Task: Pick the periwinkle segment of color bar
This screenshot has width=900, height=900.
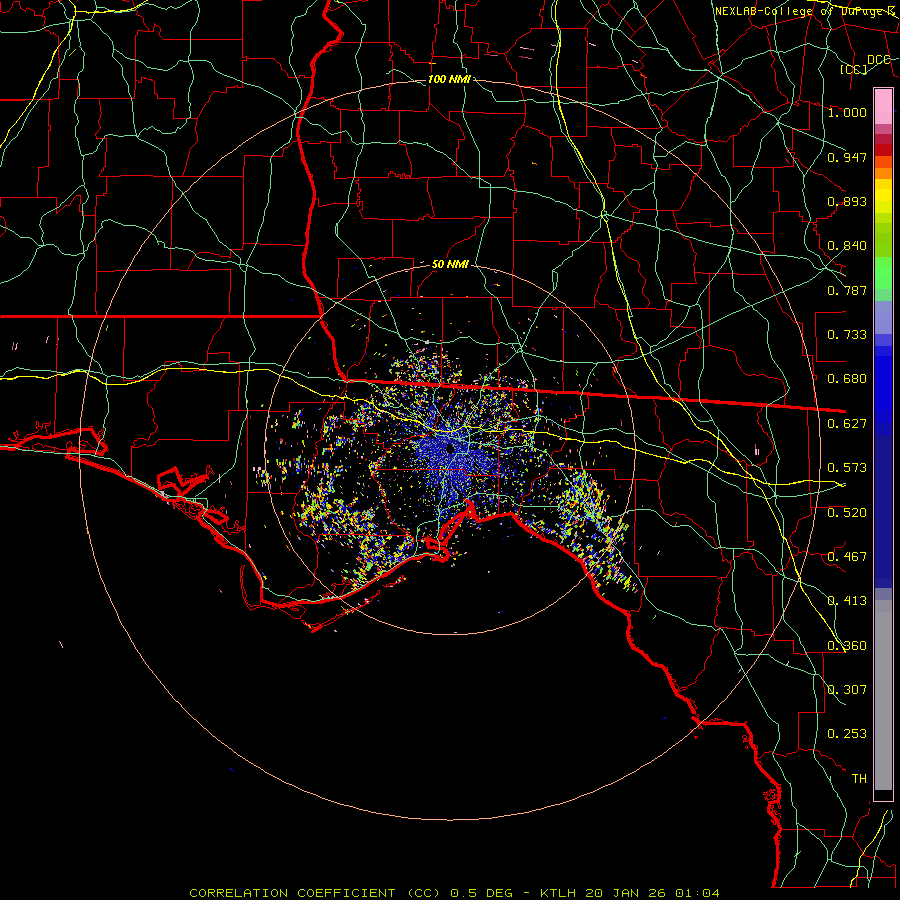Action: coord(883,317)
